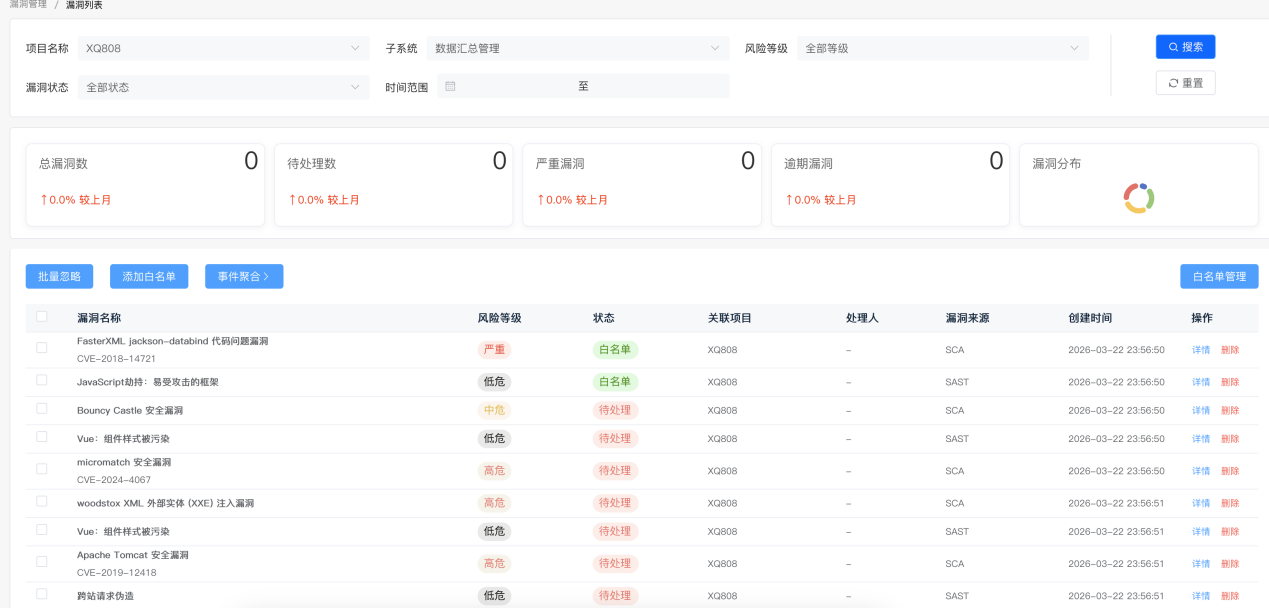The width and height of the screenshot is (1269, 608).
Task: Toggle the select-all checkbox in table header
Action: click(x=42, y=317)
